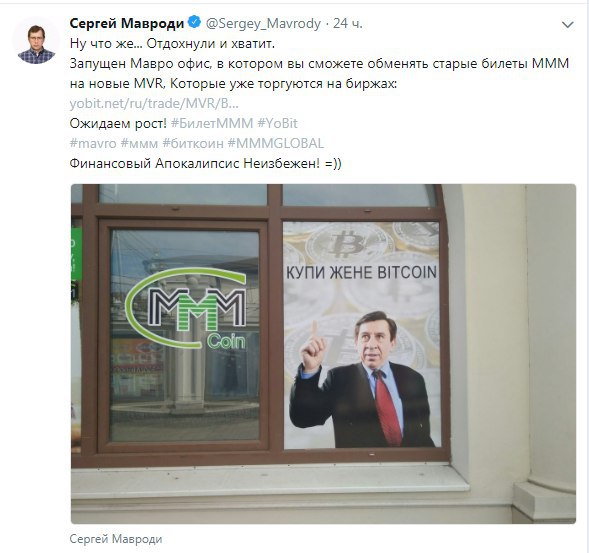Click the Сергей Мавроди caption below photo
Image resolution: width=589 pixels, height=553 pixels.
[x=116, y=539]
